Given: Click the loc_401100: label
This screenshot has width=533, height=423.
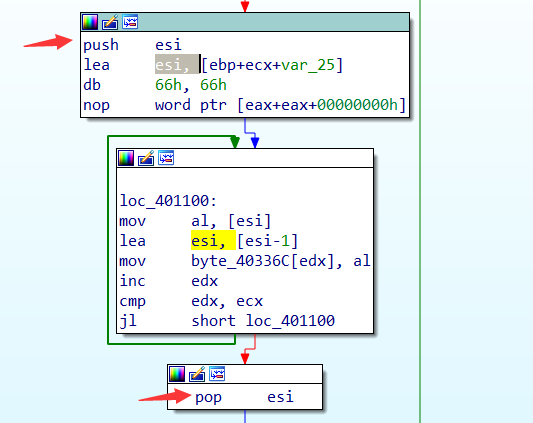Looking at the screenshot, I should tap(168, 201).
